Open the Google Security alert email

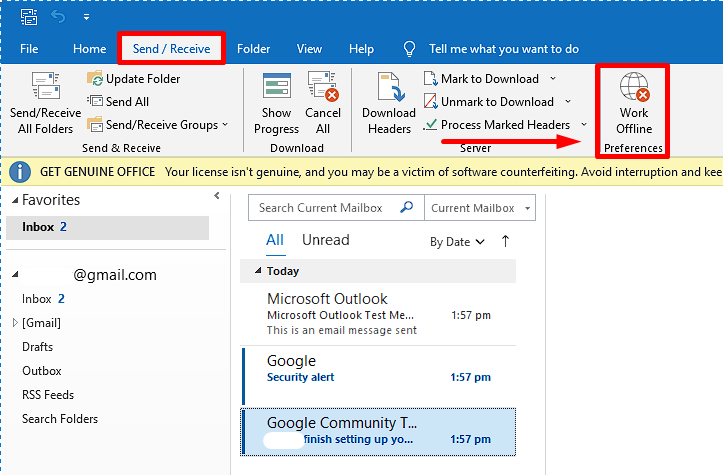(378, 377)
